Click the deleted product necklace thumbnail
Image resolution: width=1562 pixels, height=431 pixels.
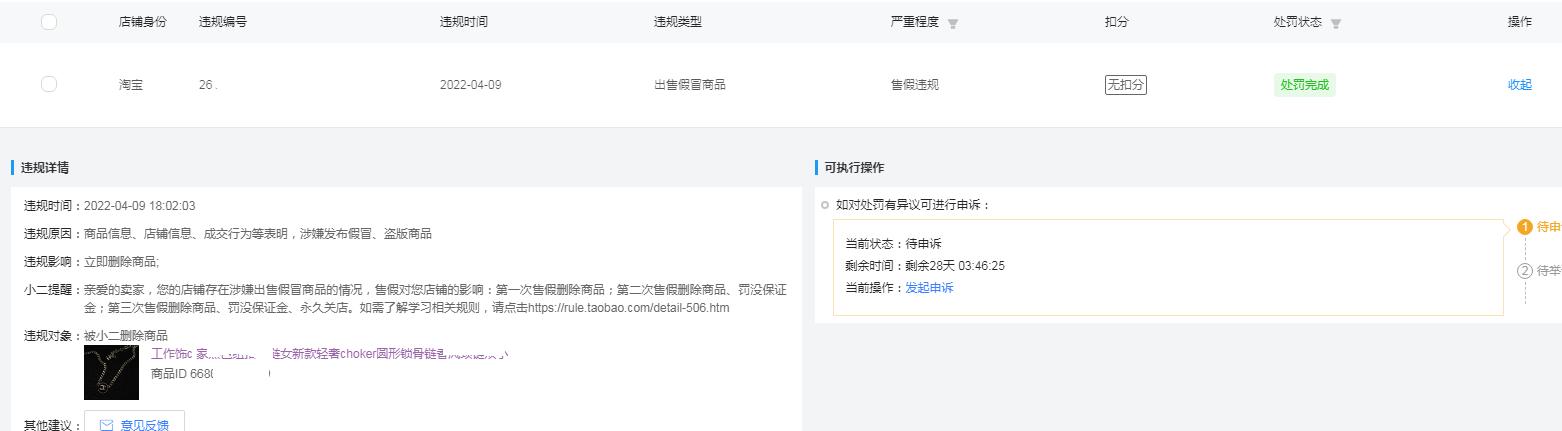(111, 373)
